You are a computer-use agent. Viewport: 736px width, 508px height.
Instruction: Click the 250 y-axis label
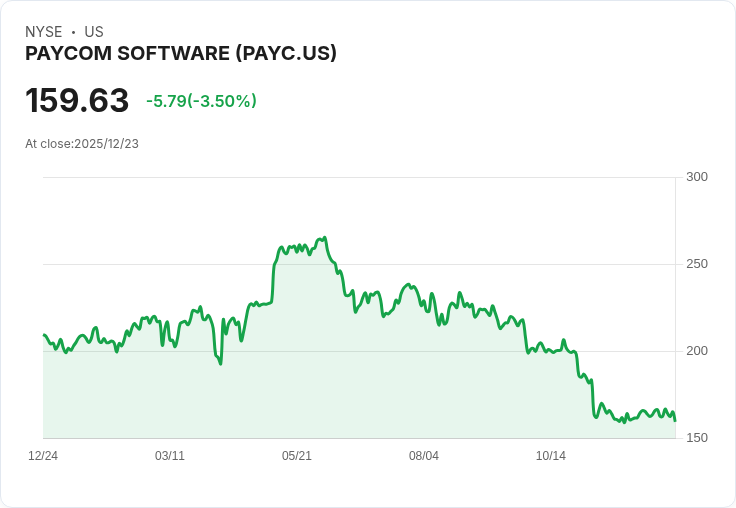point(697,264)
